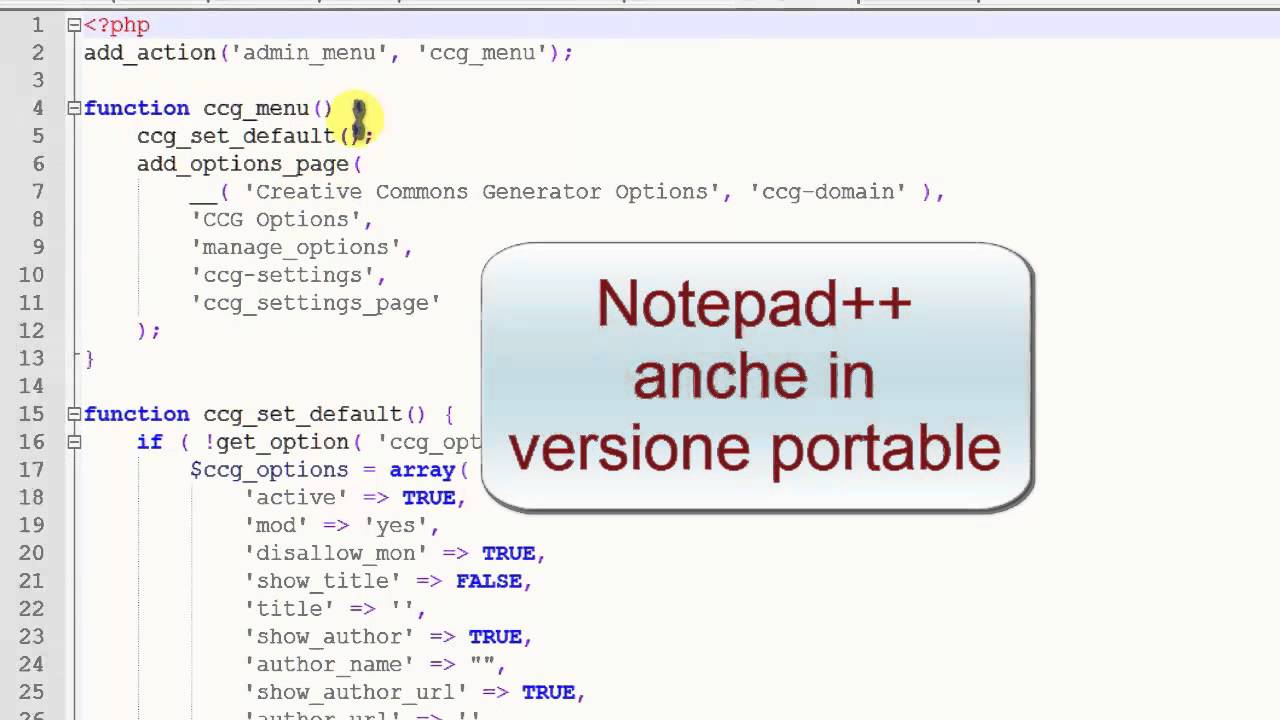
Task: Click the ccg_set_default function name on line 15
Action: click(303, 414)
